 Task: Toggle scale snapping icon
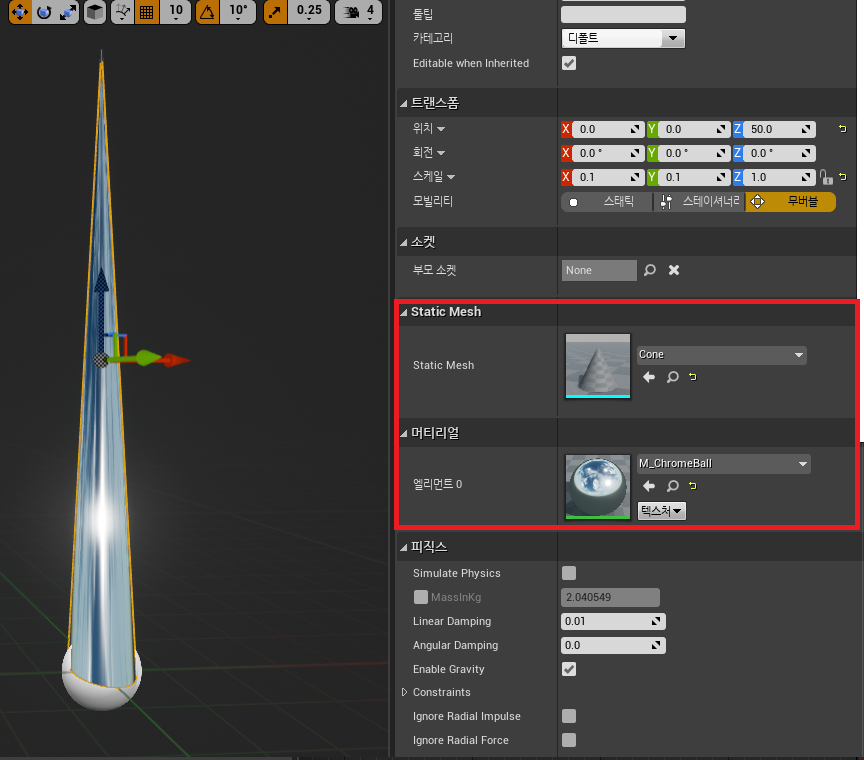coord(275,12)
